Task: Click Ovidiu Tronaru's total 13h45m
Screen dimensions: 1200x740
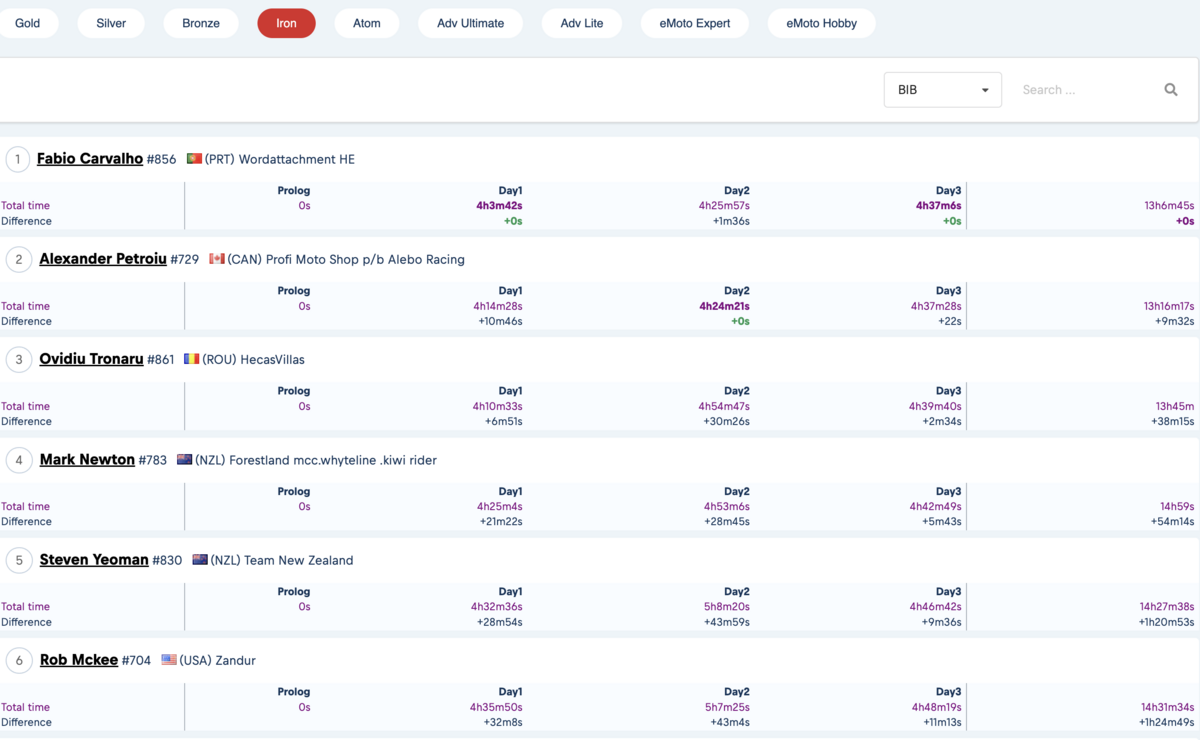Action: [x=1175, y=406]
